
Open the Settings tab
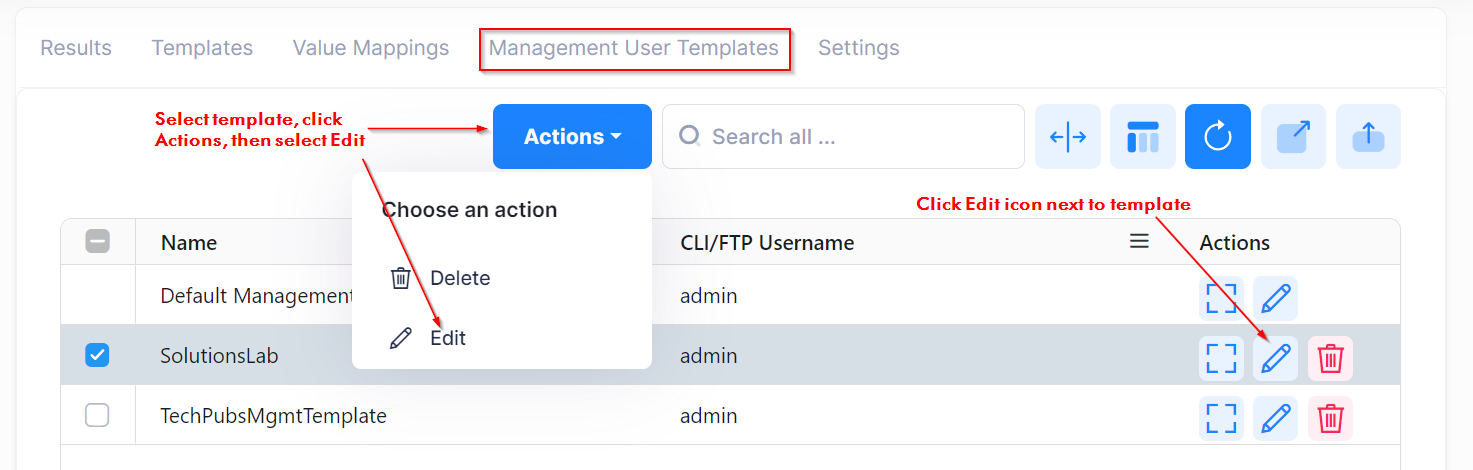(858, 48)
